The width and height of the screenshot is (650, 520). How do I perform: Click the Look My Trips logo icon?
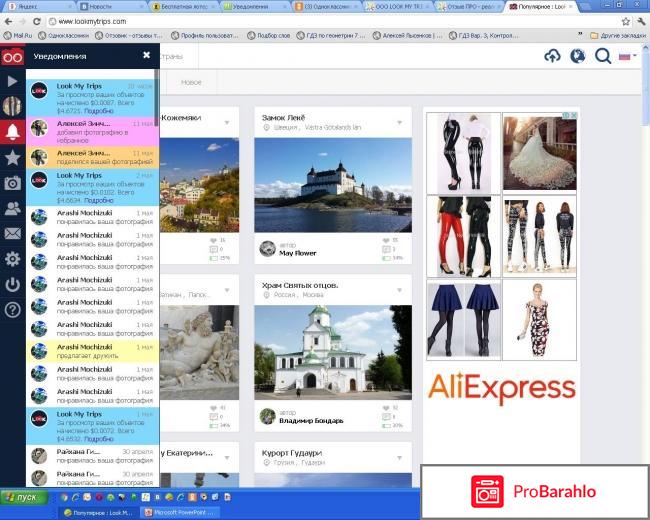(x=12, y=56)
